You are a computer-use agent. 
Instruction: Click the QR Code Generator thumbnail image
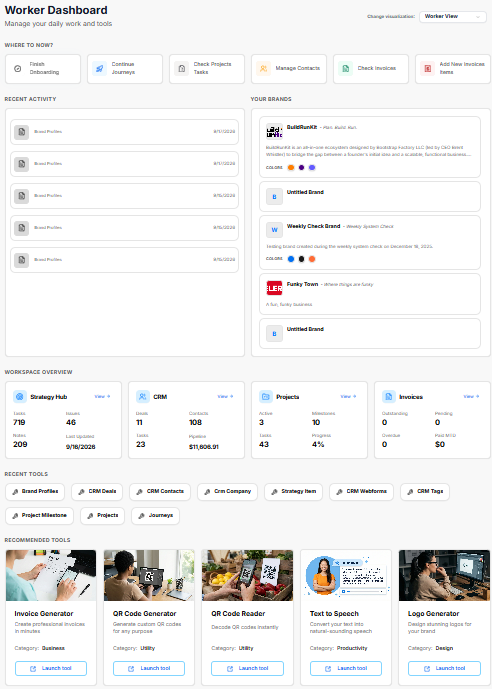tap(149, 575)
